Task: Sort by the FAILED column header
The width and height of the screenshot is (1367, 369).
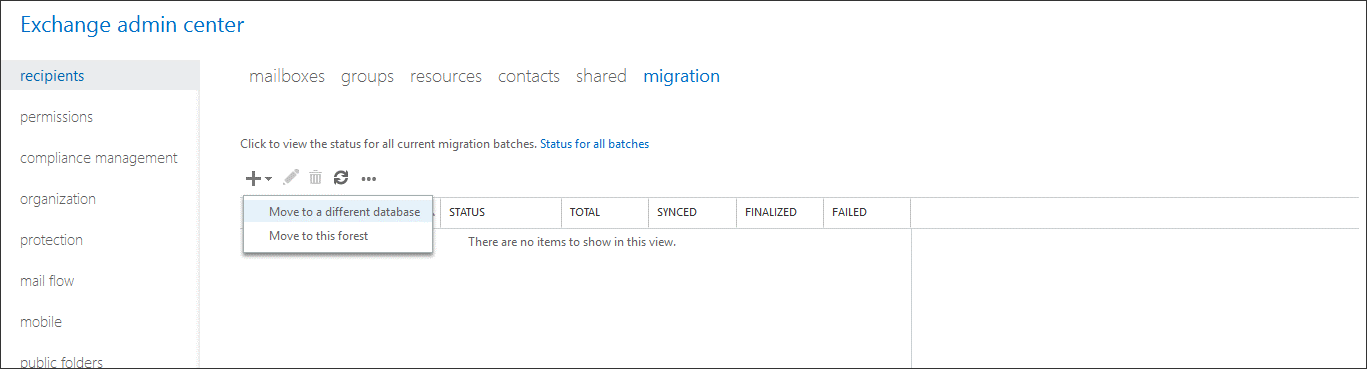Action: 867,212
